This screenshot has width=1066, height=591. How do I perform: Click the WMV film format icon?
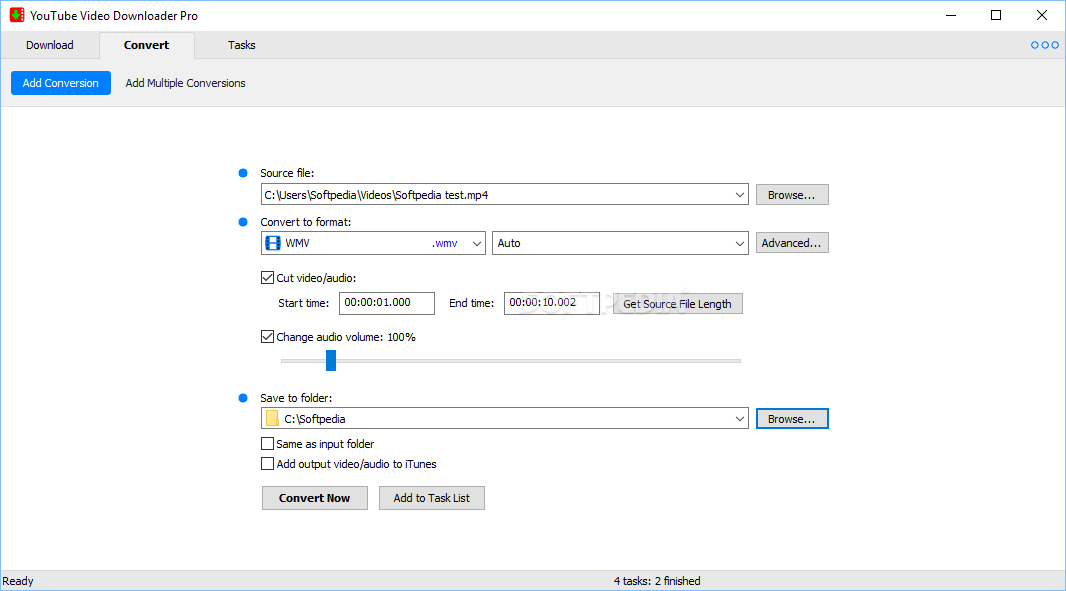pos(273,243)
